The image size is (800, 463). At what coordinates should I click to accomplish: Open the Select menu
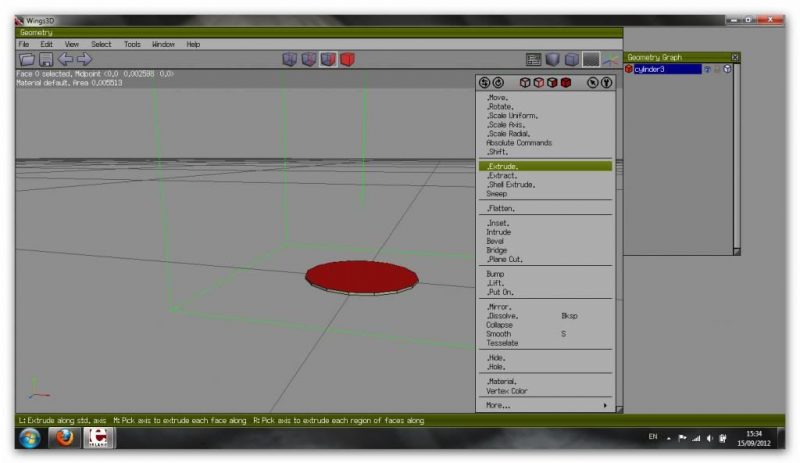(x=101, y=44)
